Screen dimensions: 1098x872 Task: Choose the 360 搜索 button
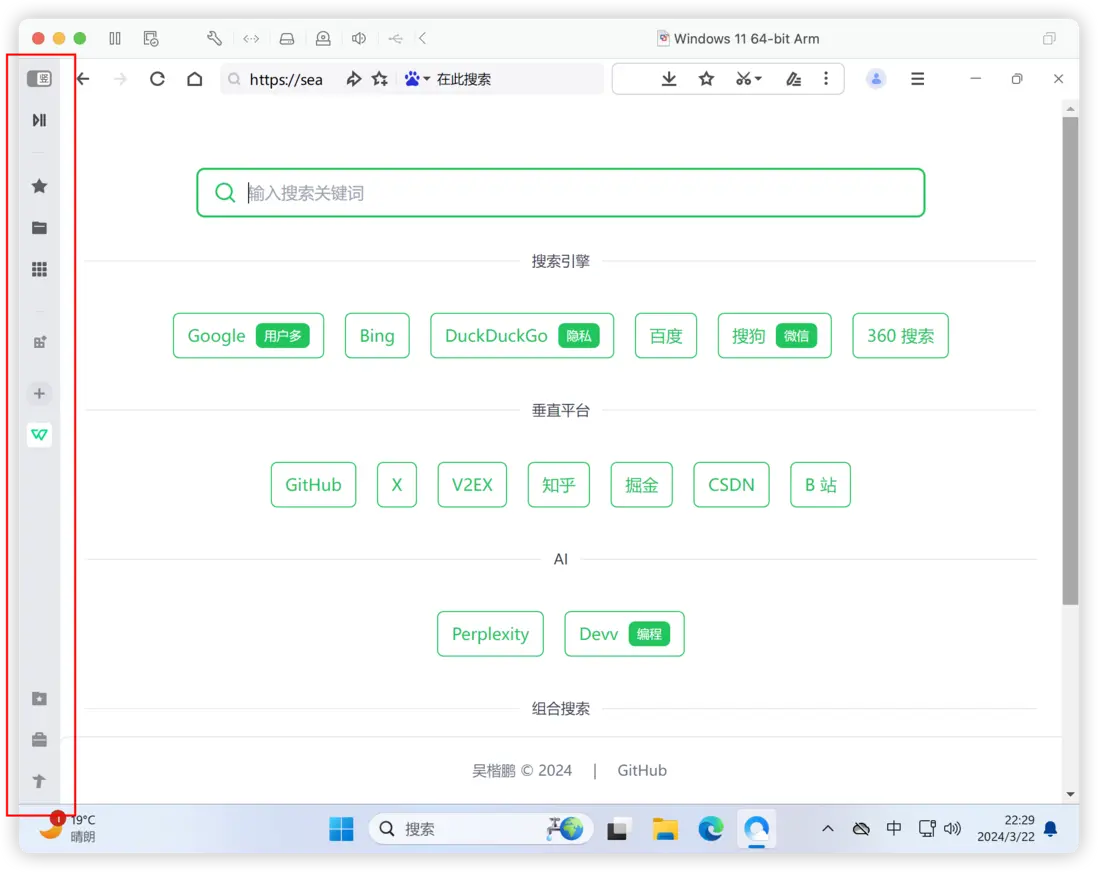pos(901,335)
